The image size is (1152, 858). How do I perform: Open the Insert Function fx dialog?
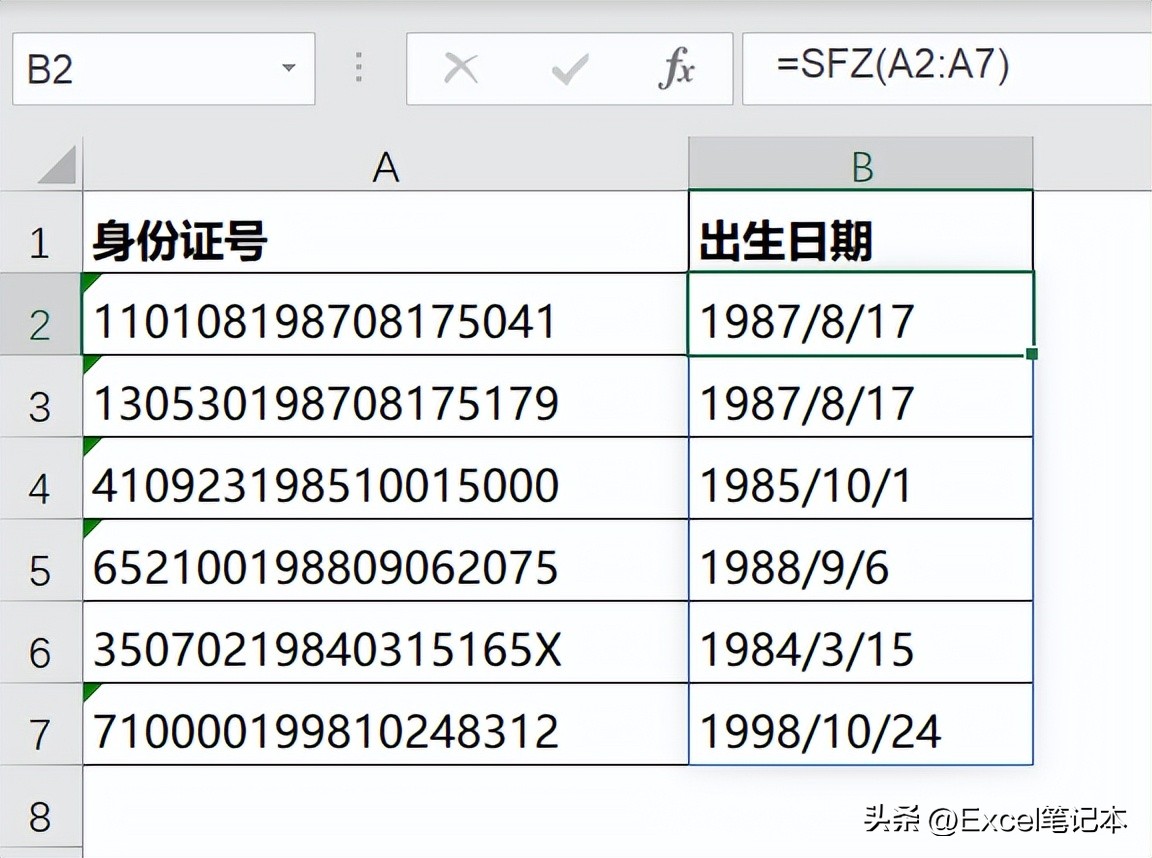[677, 69]
